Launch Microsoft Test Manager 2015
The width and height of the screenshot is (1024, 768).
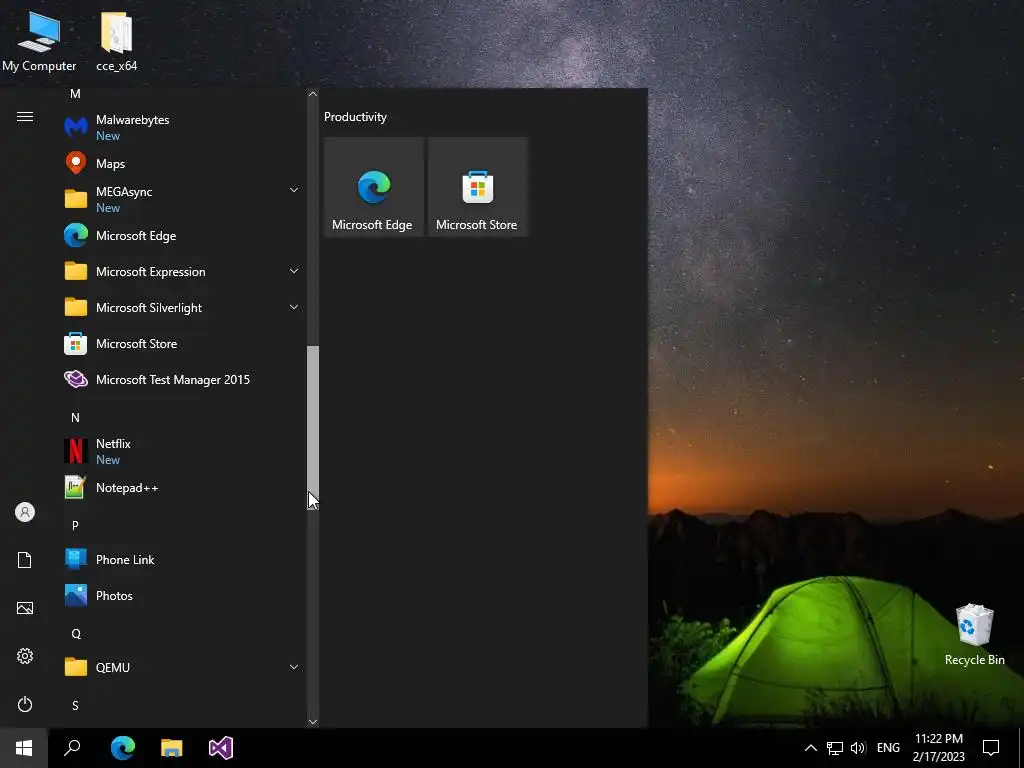coord(182,379)
